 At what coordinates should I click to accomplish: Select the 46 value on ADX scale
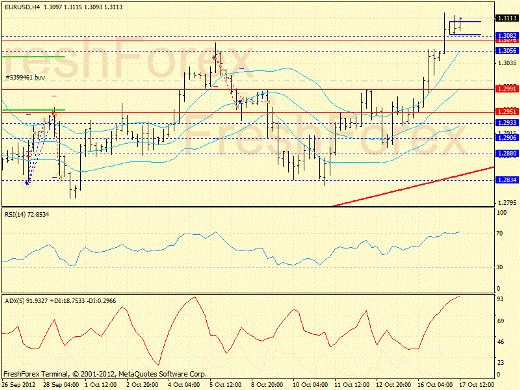coord(500,342)
